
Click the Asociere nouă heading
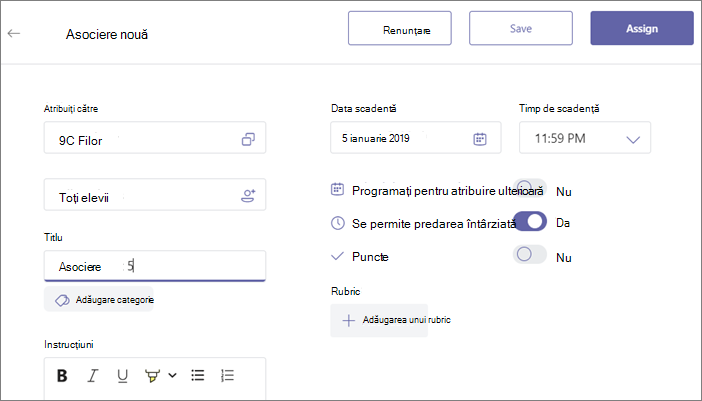107,34
